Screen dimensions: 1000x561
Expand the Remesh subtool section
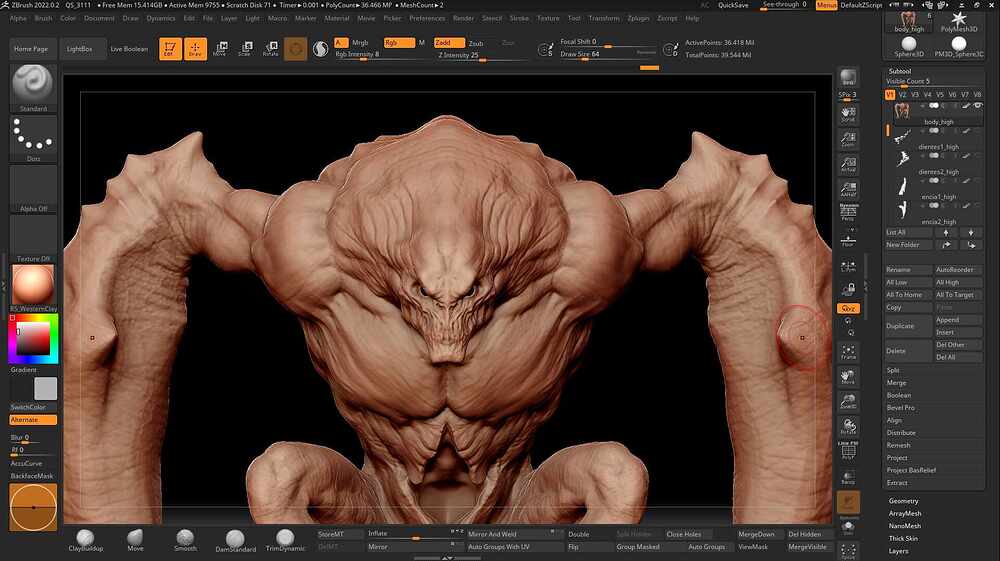point(898,446)
